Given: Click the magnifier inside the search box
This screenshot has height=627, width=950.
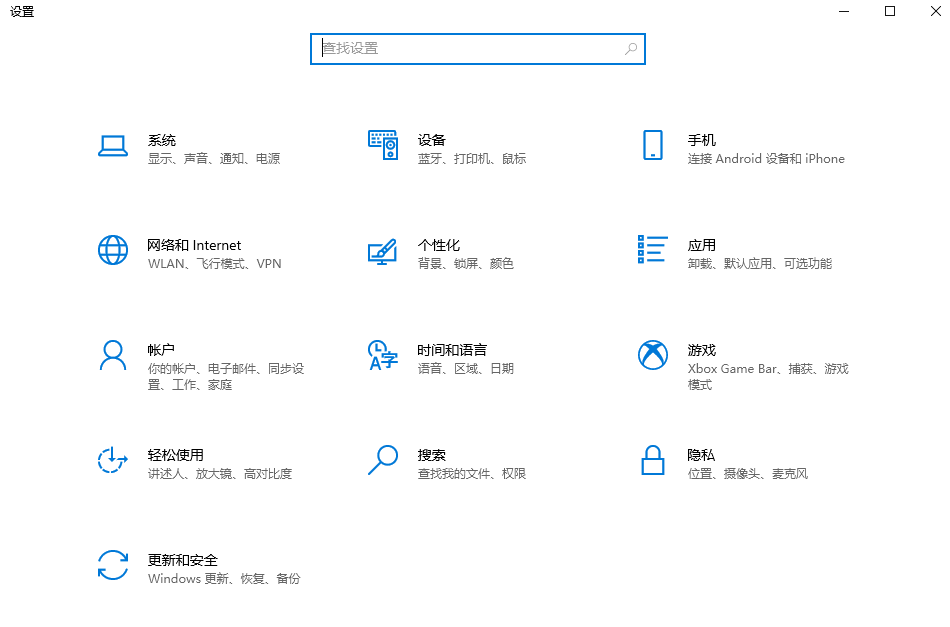Looking at the screenshot, I should pyautogui.click(x=630, y=48).
